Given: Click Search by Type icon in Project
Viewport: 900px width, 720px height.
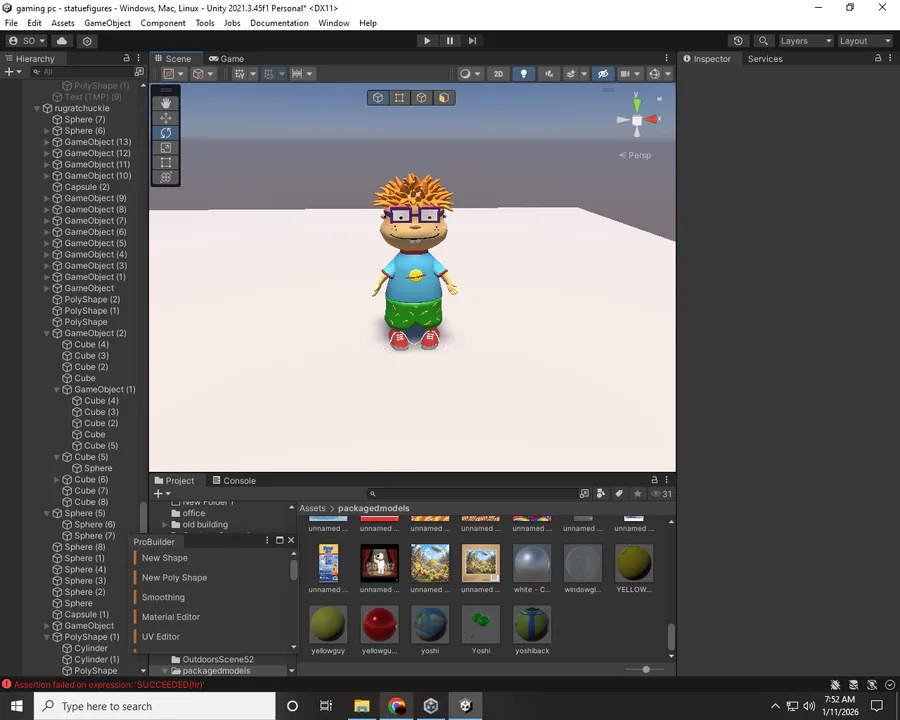Looking at the screenshot, I should click(600, 494).
